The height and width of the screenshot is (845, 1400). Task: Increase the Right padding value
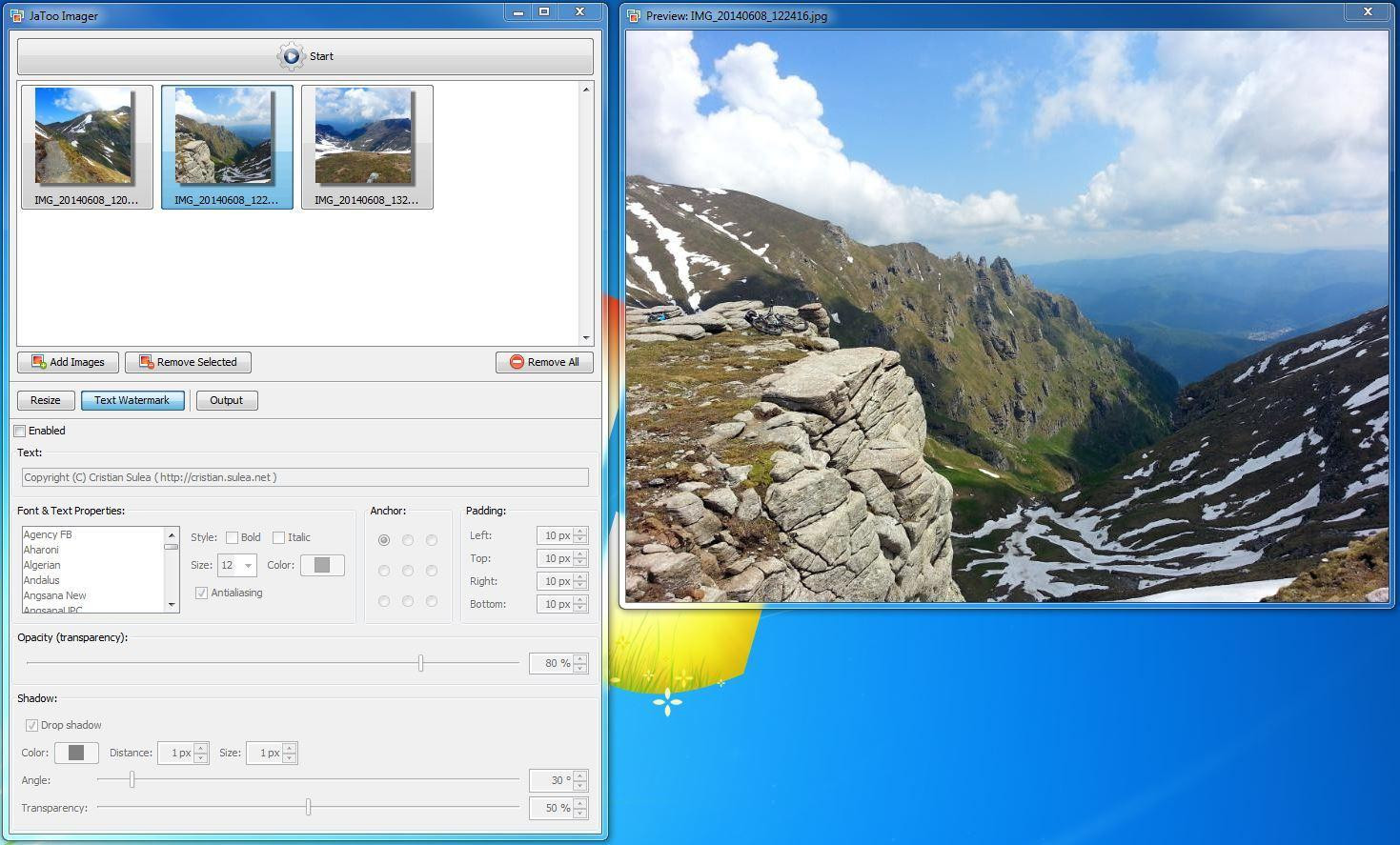point(580,576)
